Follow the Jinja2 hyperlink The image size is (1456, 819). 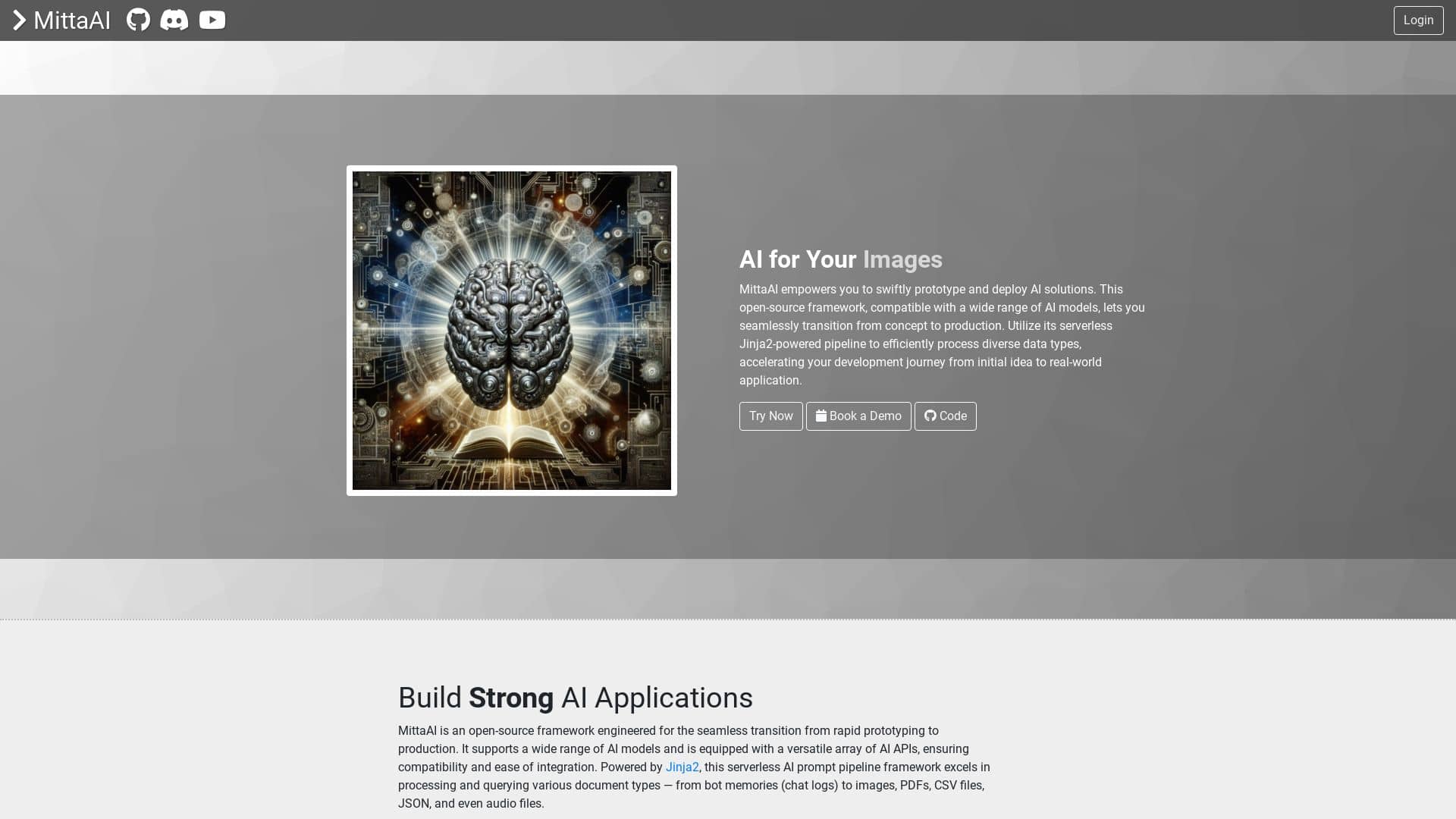(682, 767)
